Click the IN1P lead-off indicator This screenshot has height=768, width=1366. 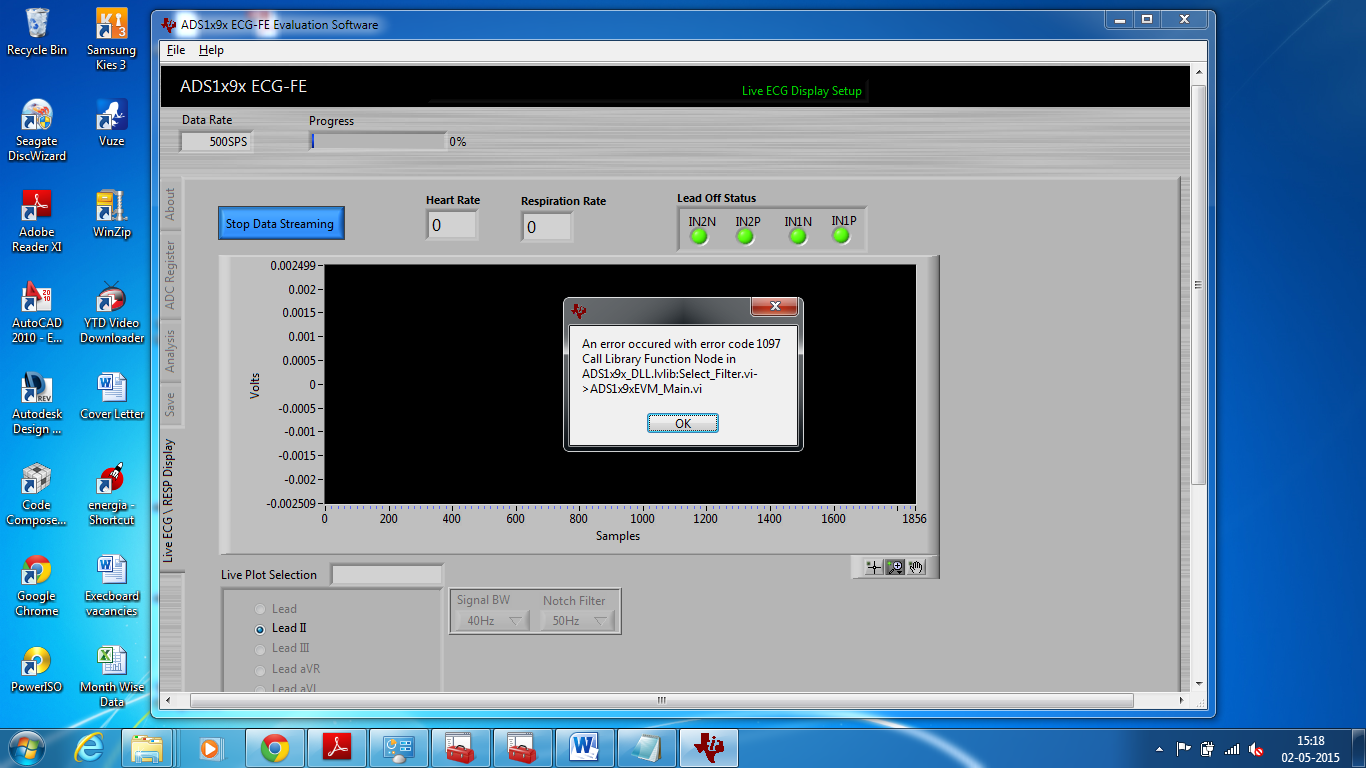coord(841,236)
